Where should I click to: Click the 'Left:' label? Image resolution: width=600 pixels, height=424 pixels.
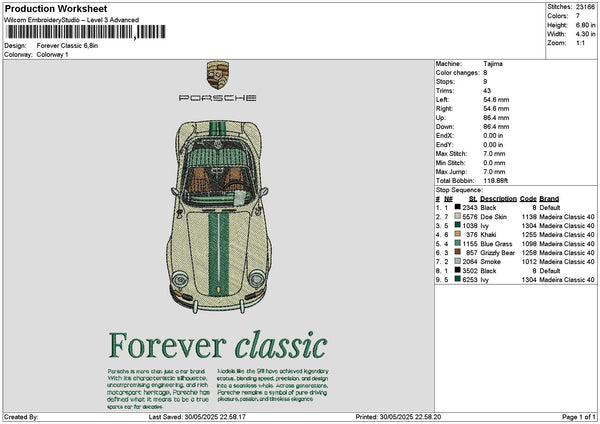[442, 99]
